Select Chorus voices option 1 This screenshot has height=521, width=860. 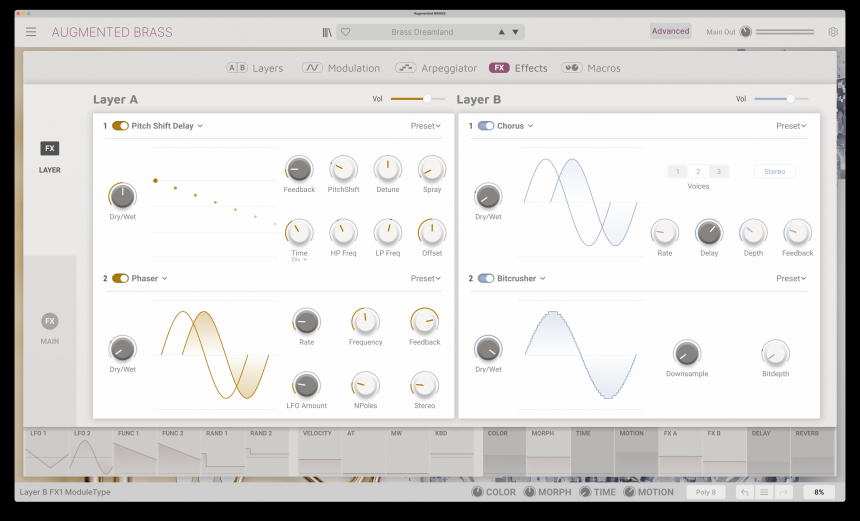677,172
